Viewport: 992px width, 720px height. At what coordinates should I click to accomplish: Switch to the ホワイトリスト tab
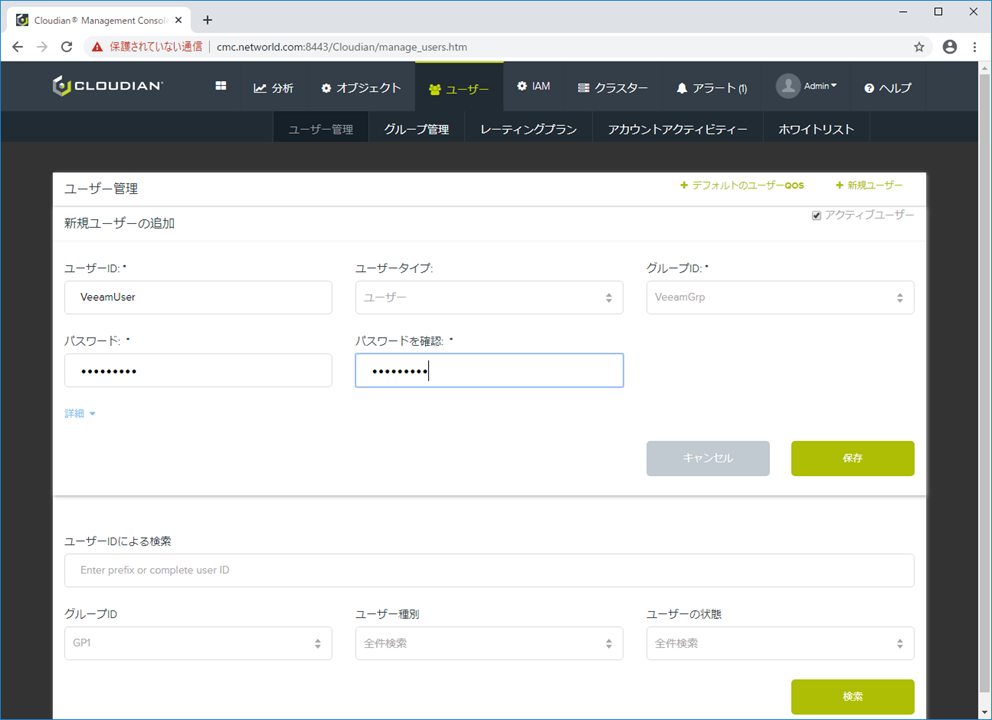pyautogui.click(x=816, y=127)
